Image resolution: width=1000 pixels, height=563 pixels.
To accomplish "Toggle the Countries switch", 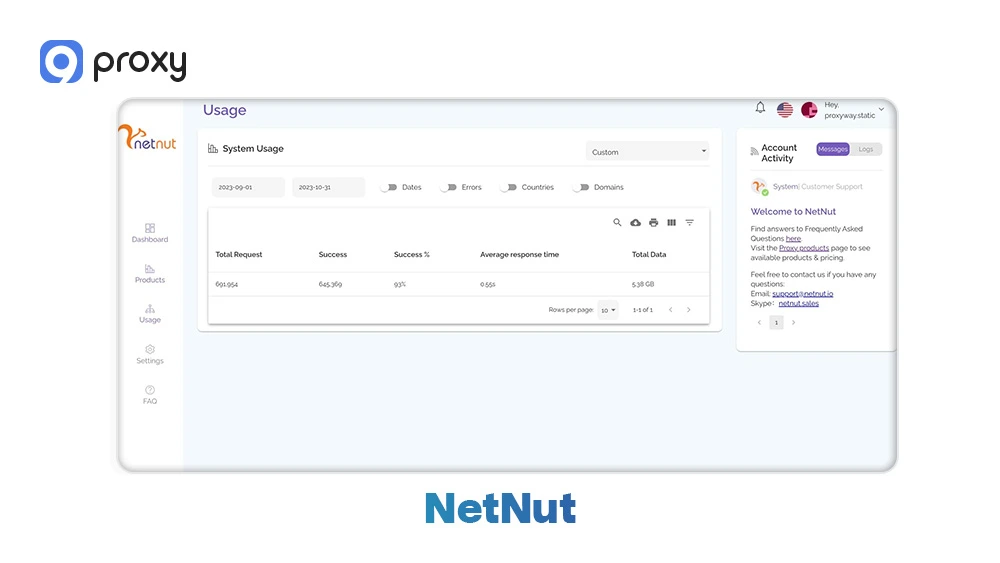I will pos(508,187).
